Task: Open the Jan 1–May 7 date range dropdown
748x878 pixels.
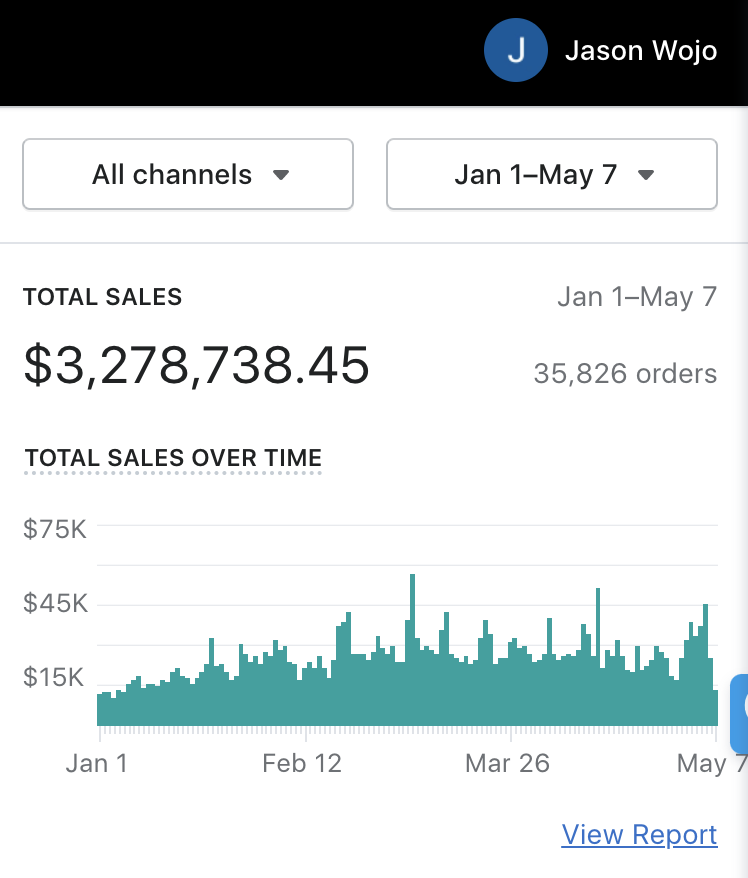Action: point(551,174)
